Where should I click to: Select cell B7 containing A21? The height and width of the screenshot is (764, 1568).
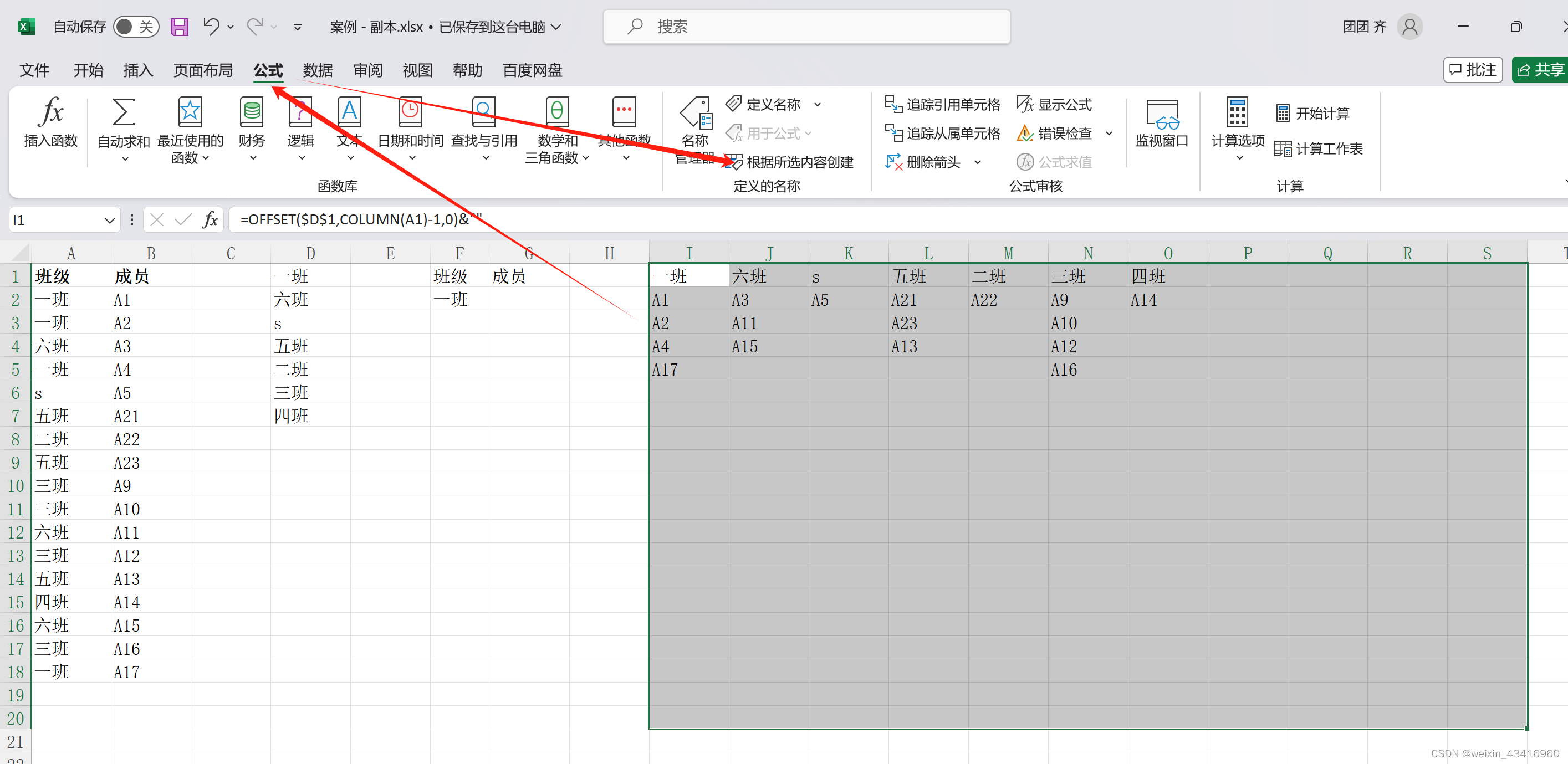tap(151, 416)
